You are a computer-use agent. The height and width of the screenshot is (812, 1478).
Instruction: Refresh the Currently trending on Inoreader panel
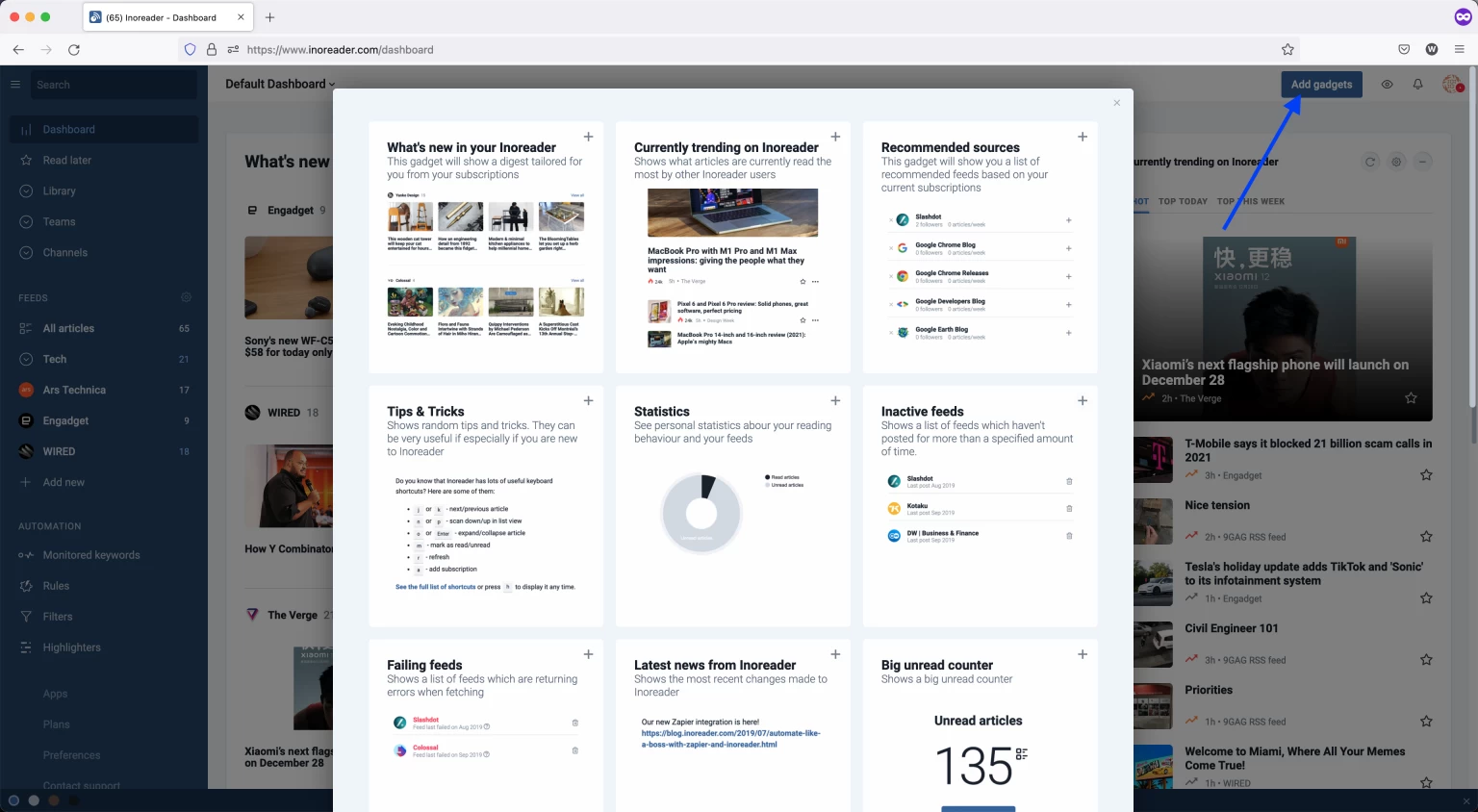click(x=1369, y=161)
